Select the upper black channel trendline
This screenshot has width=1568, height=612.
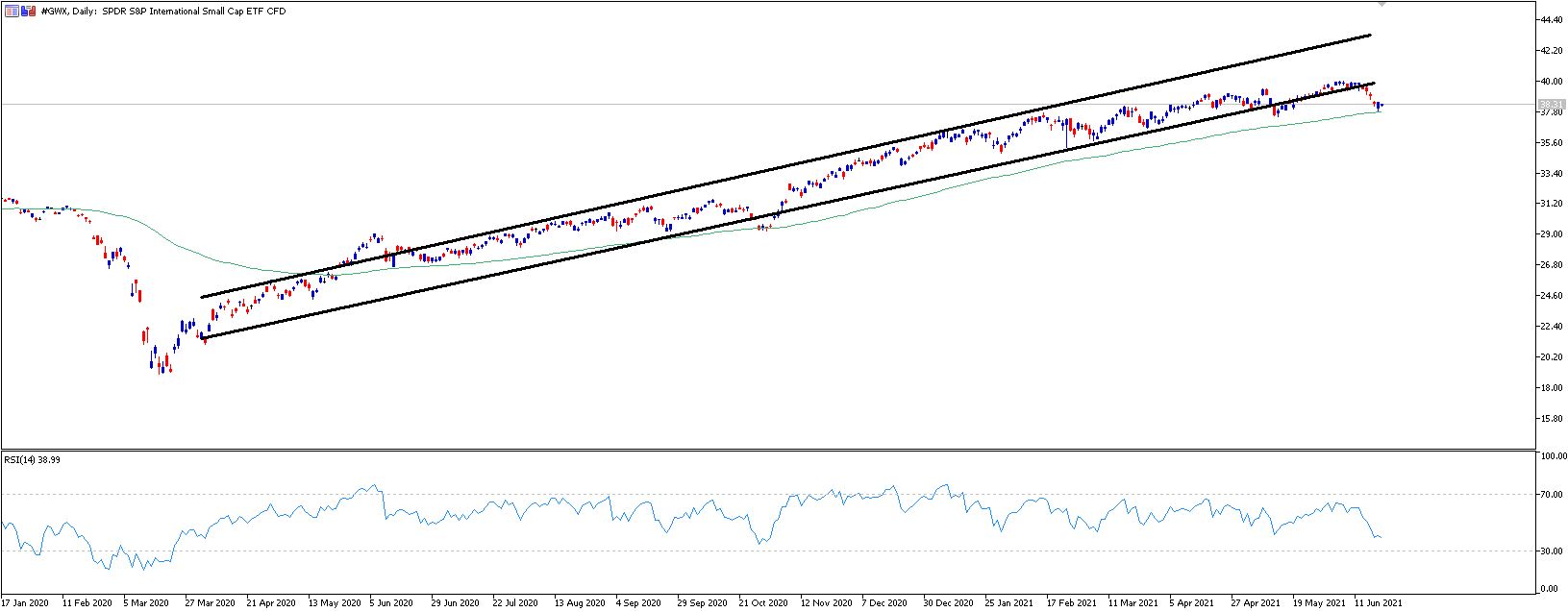pyautogui.click(x=784, y=166)
